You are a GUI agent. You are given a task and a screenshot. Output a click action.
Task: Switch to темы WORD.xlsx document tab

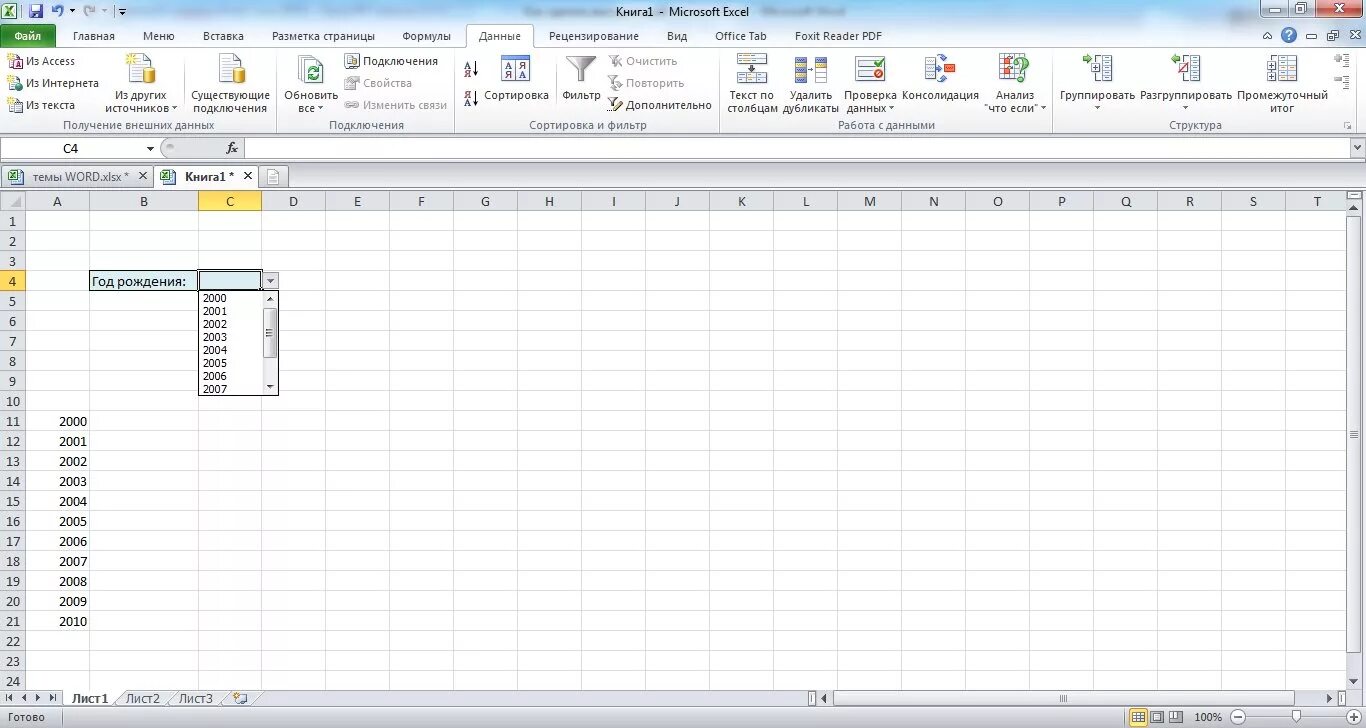80,177
